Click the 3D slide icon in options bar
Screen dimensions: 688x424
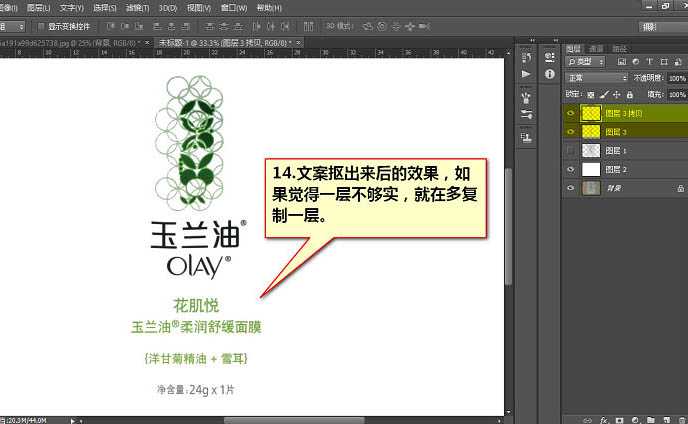click(x=410, y=27)
